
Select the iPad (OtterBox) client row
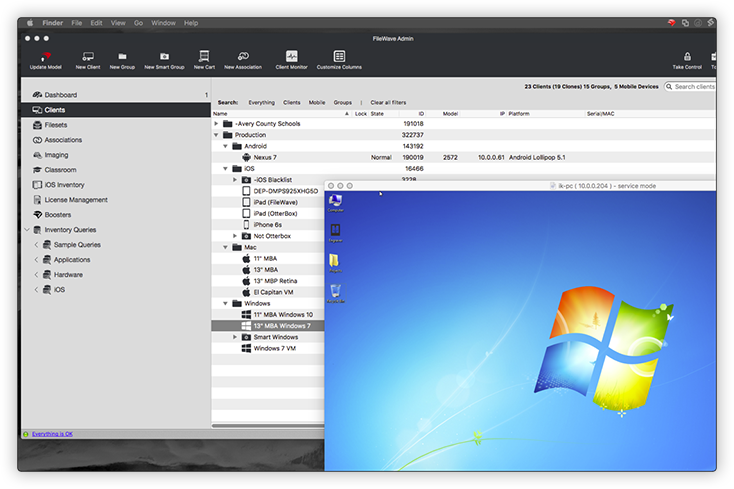268,213
